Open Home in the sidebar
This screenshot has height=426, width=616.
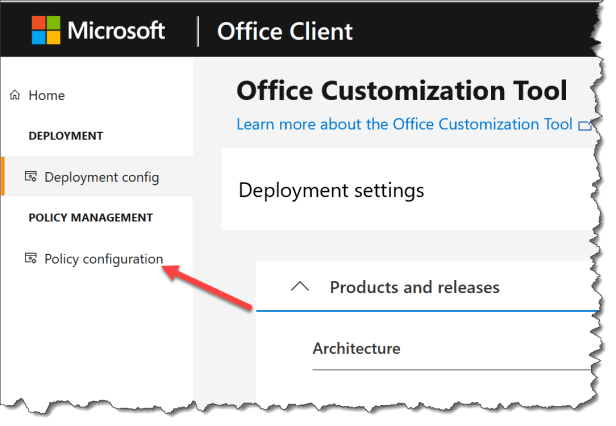point(46,95)
